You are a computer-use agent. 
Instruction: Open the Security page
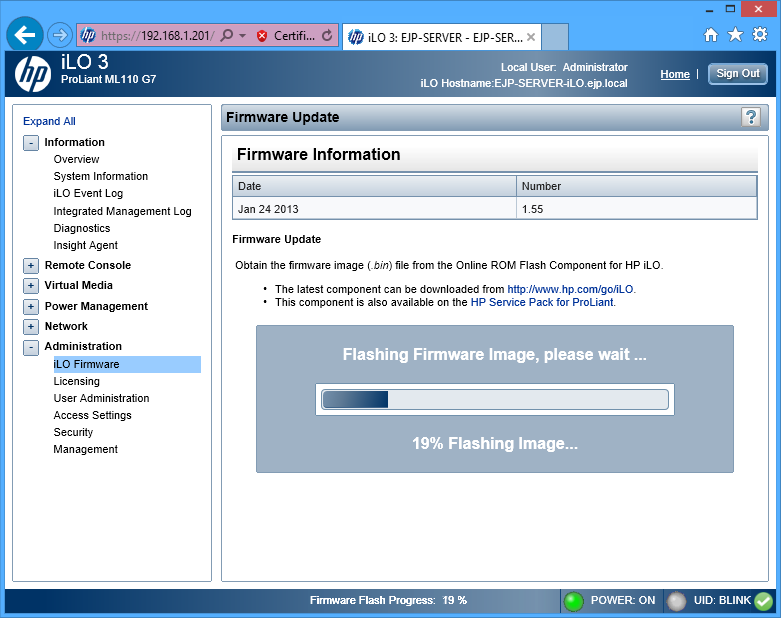pyautogui.click(x=73, y=432)
